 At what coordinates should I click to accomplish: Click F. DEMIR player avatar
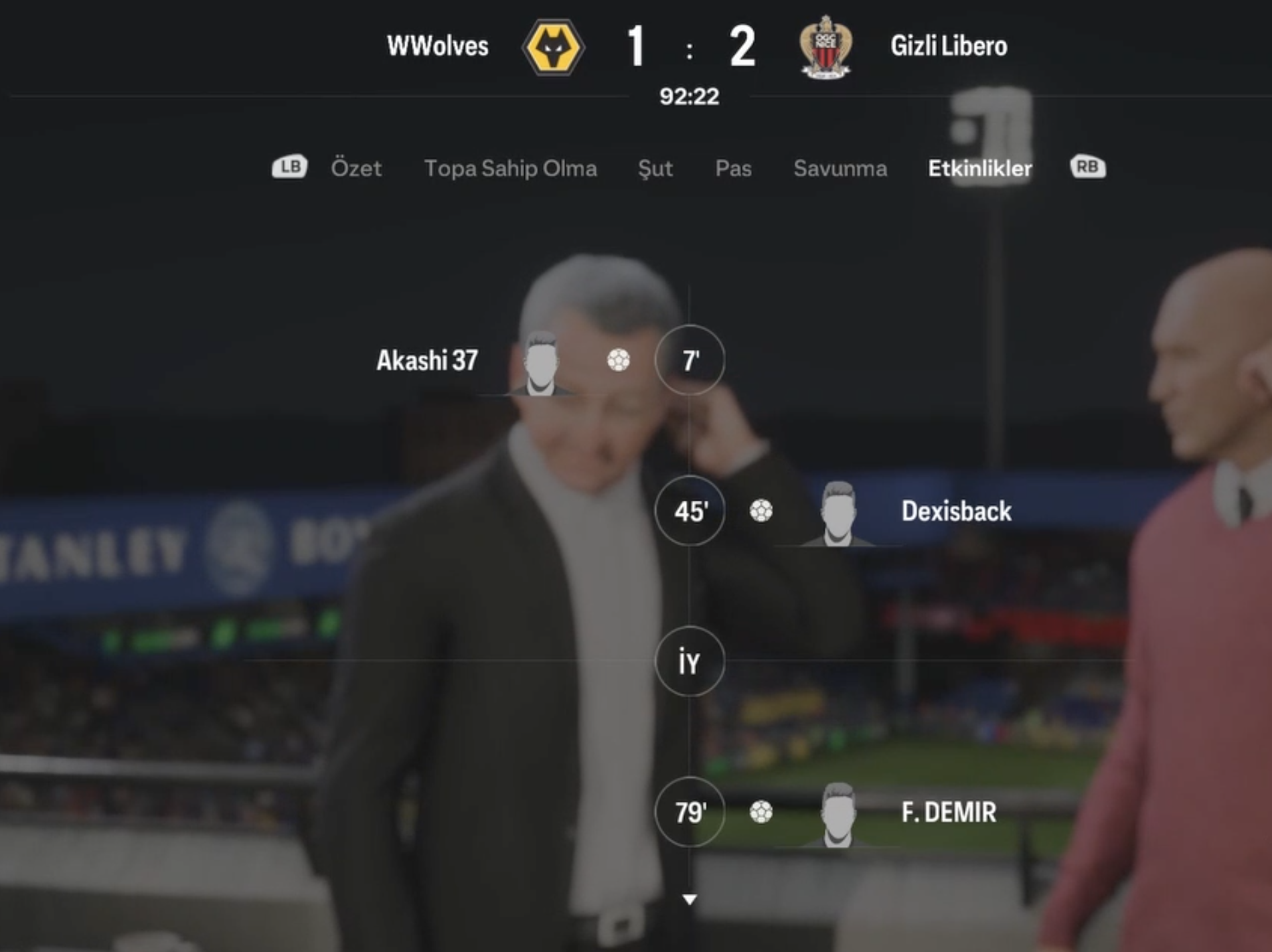[838, 814]
